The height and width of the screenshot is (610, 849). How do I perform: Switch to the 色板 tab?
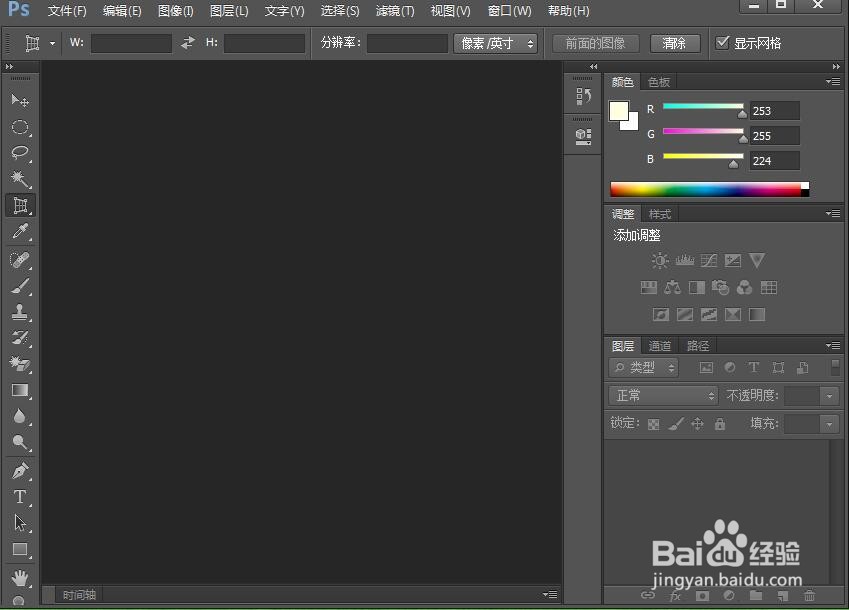point(659,82)
